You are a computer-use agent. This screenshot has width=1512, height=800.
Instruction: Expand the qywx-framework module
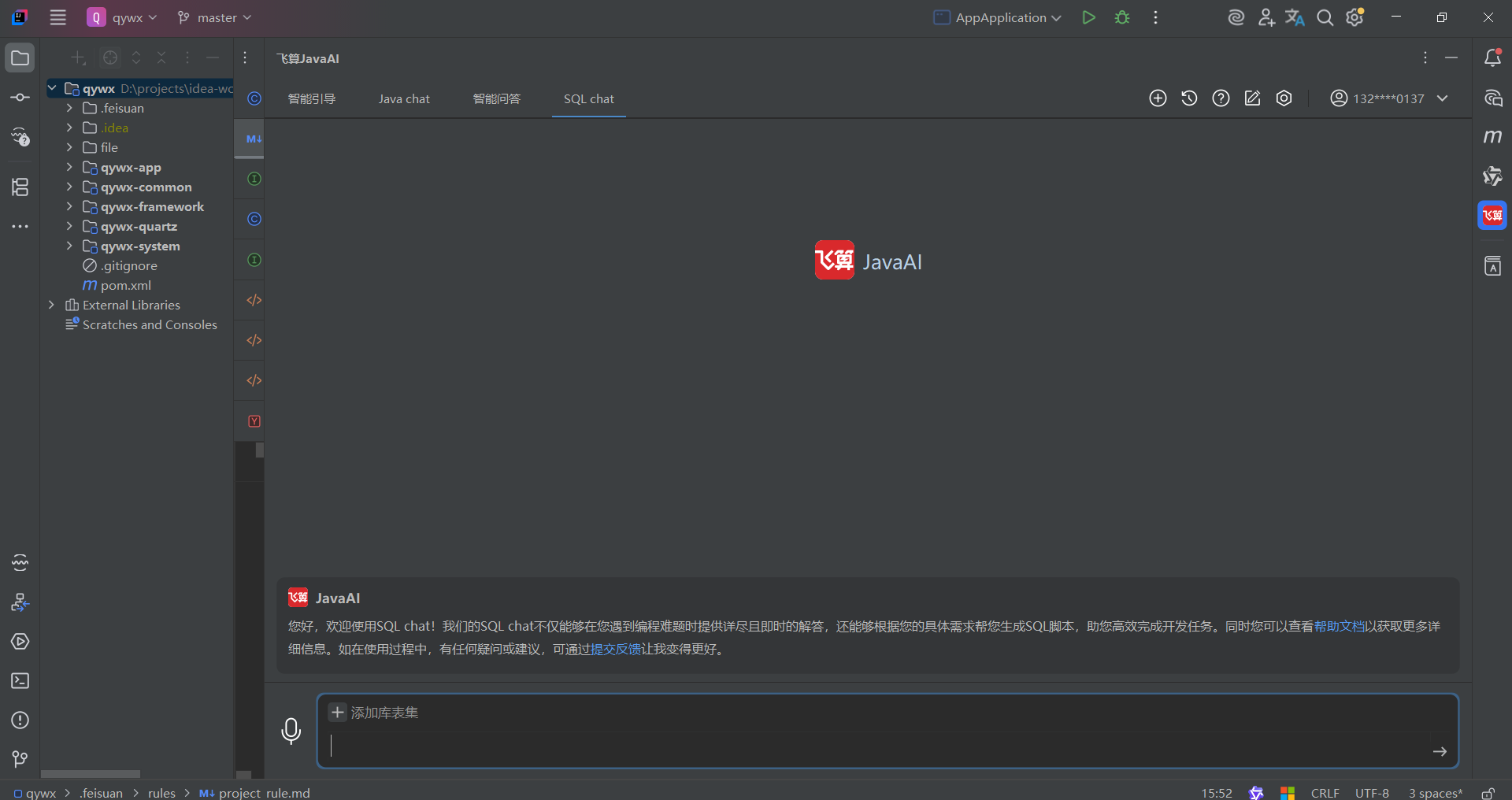point(69,206)
